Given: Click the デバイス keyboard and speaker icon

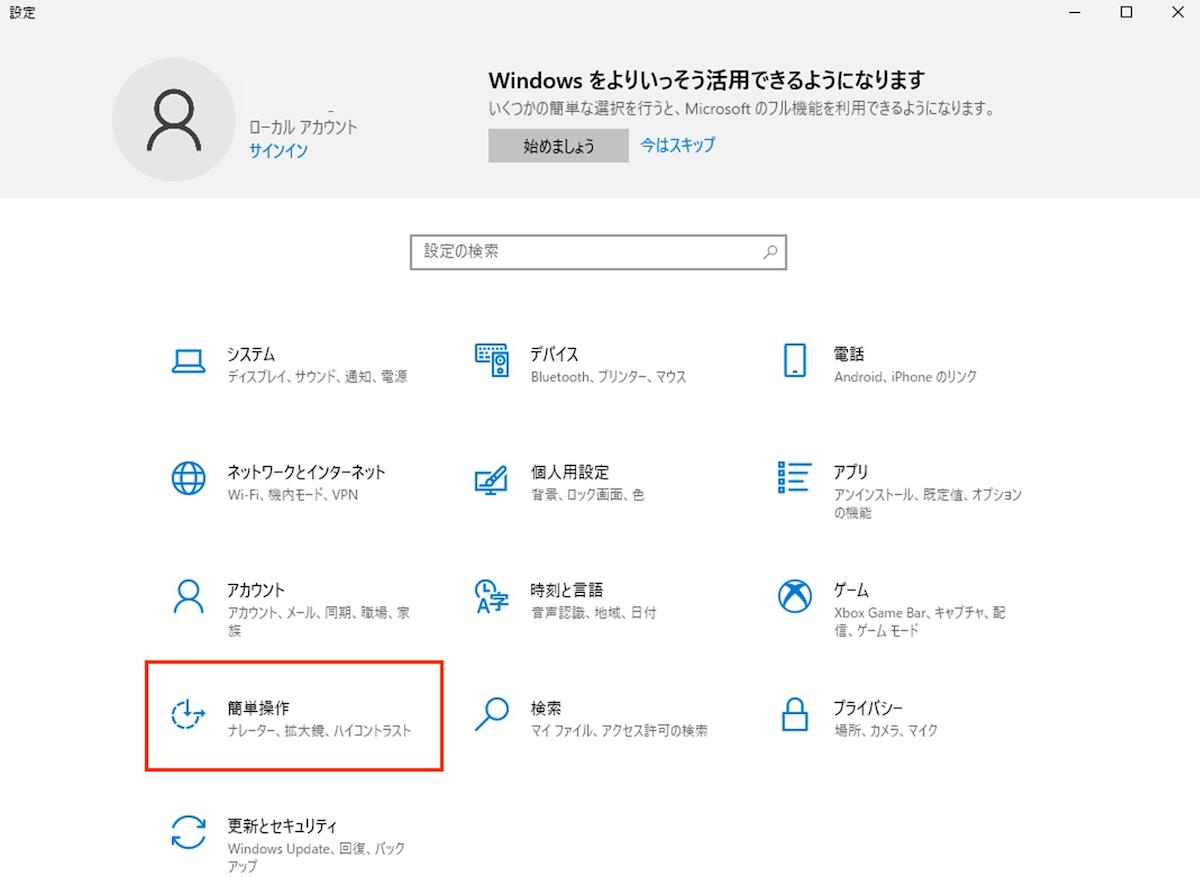Looking at the screenshot, I should click(491, 361).
